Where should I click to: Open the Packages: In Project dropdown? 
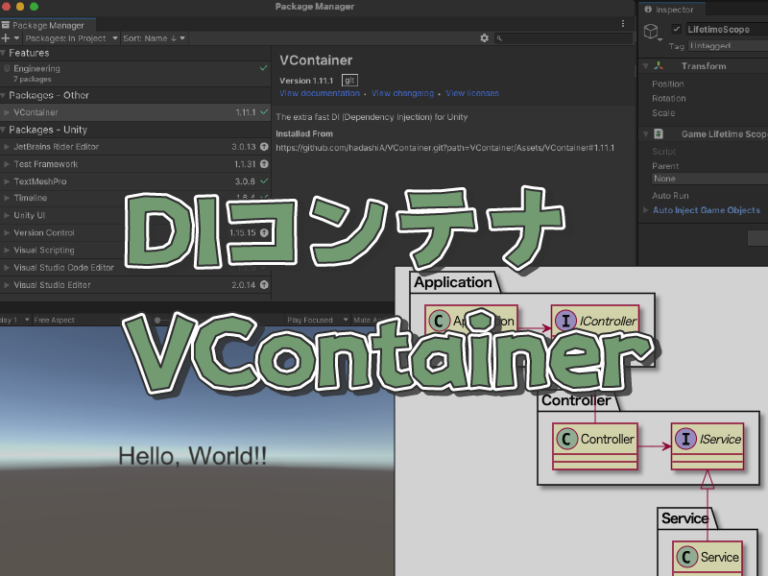point(70,38)
